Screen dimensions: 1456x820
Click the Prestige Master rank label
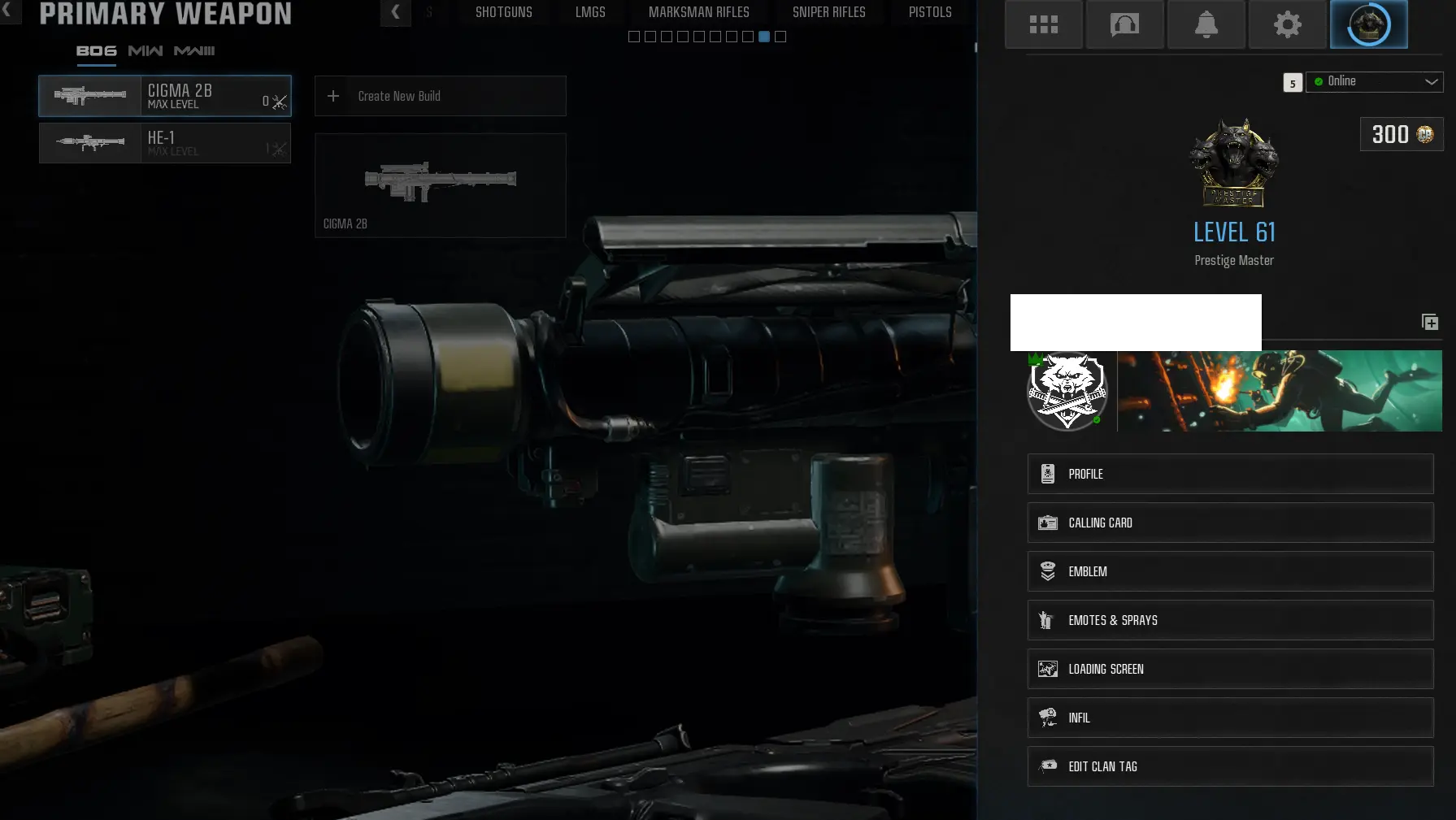click(x=1234, y=261)
